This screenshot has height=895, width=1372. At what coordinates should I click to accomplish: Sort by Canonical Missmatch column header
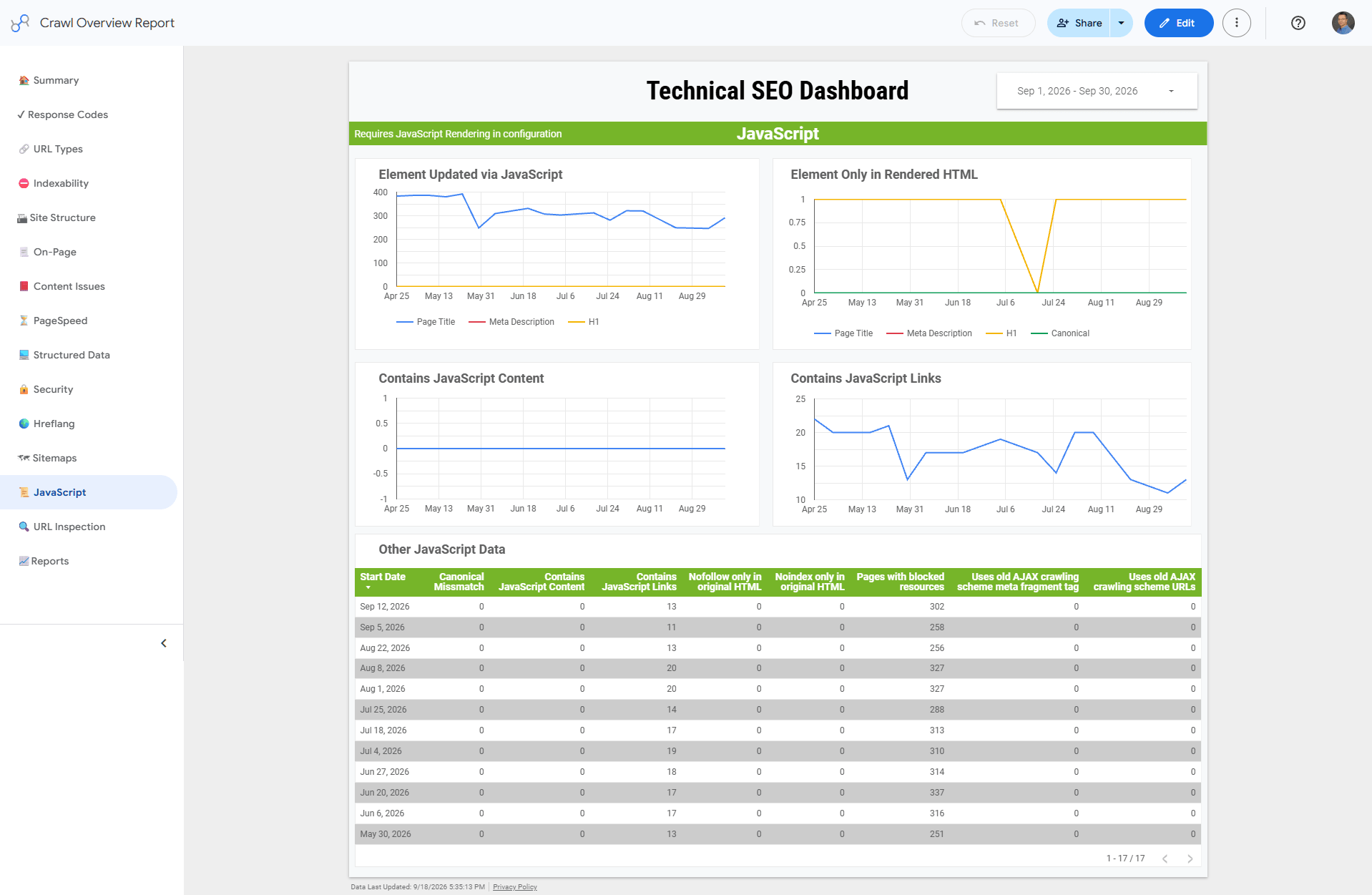point(459,582)
